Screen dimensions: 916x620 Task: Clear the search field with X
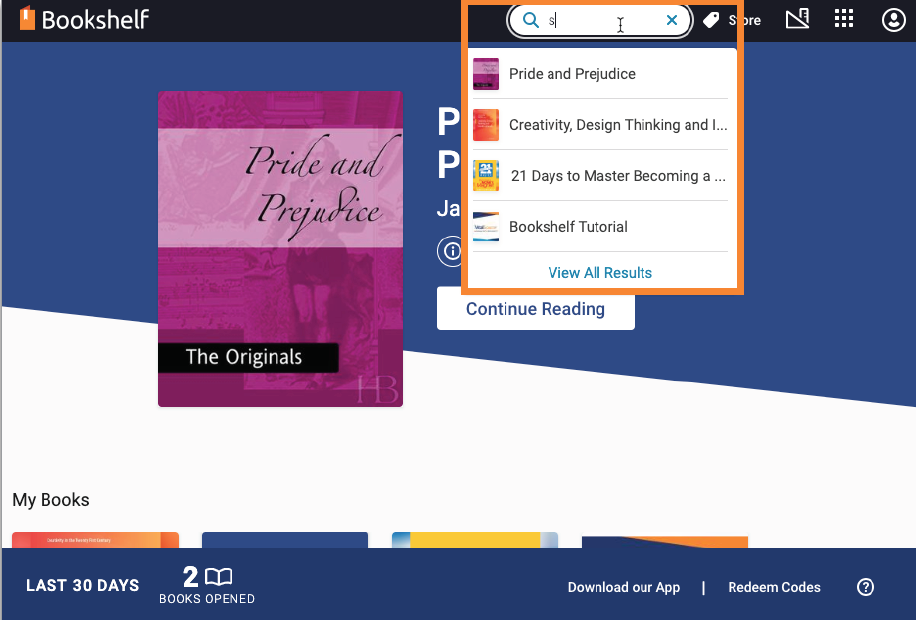tap(672, 20)
